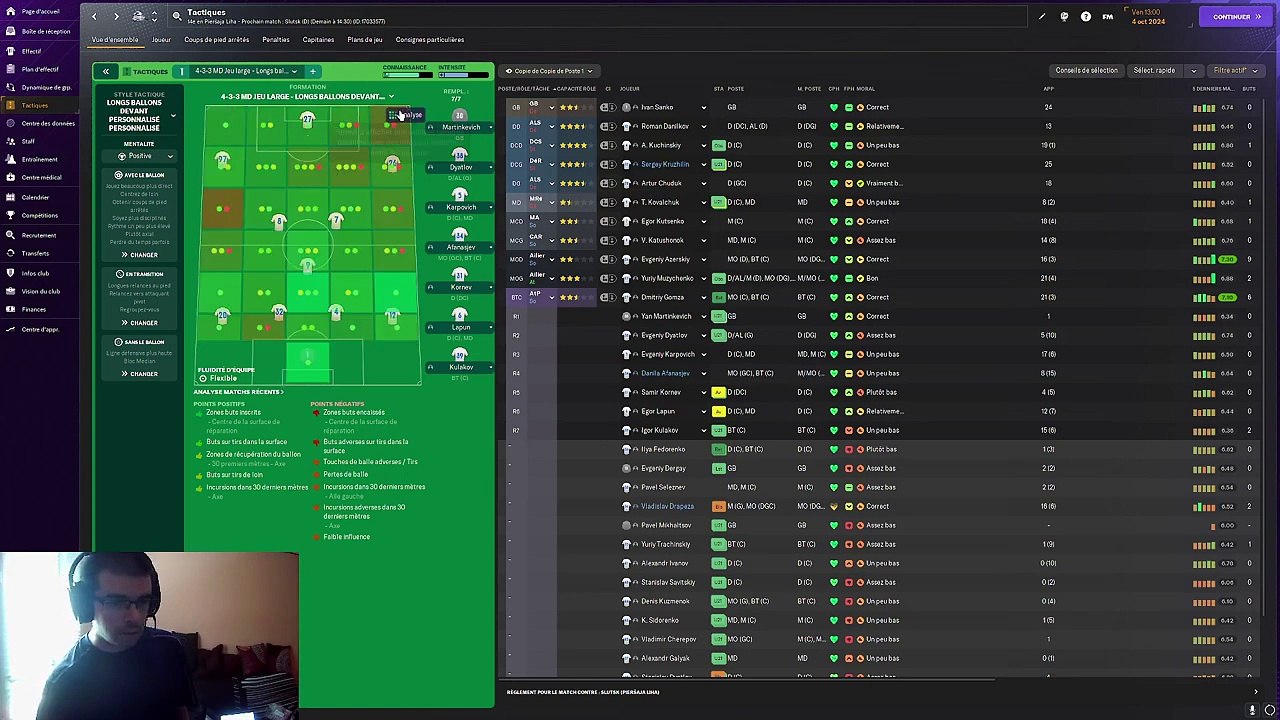Screen dimensions: 1280x720
Task: Open Analyse matchs récents link
Action: (x=238, y=392)
